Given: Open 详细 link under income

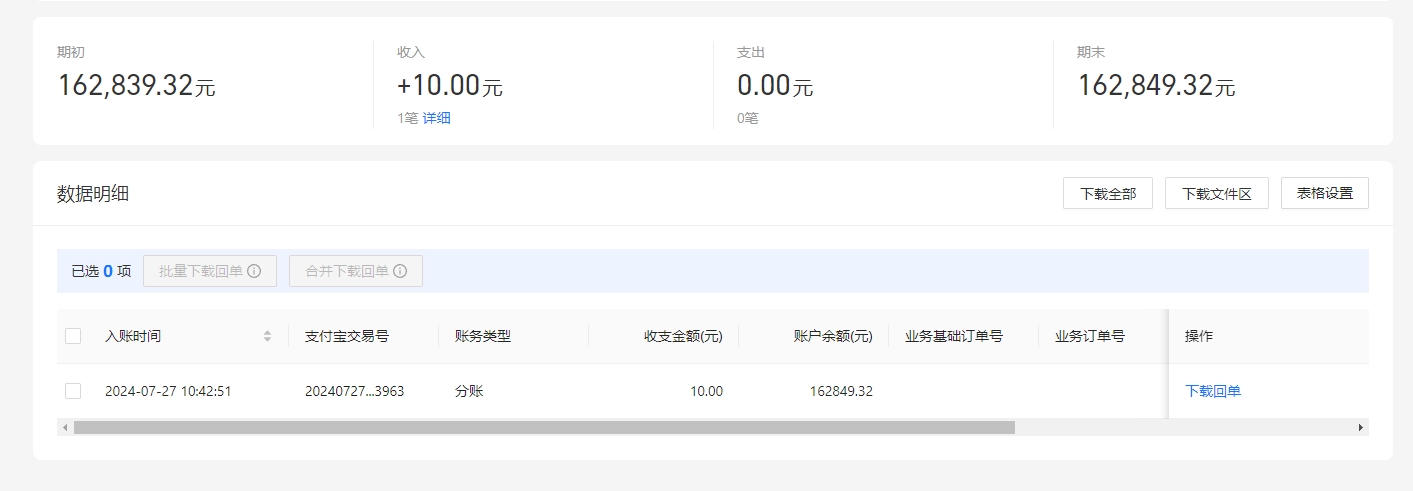Looking at the screenshot, I should [436, 118].
